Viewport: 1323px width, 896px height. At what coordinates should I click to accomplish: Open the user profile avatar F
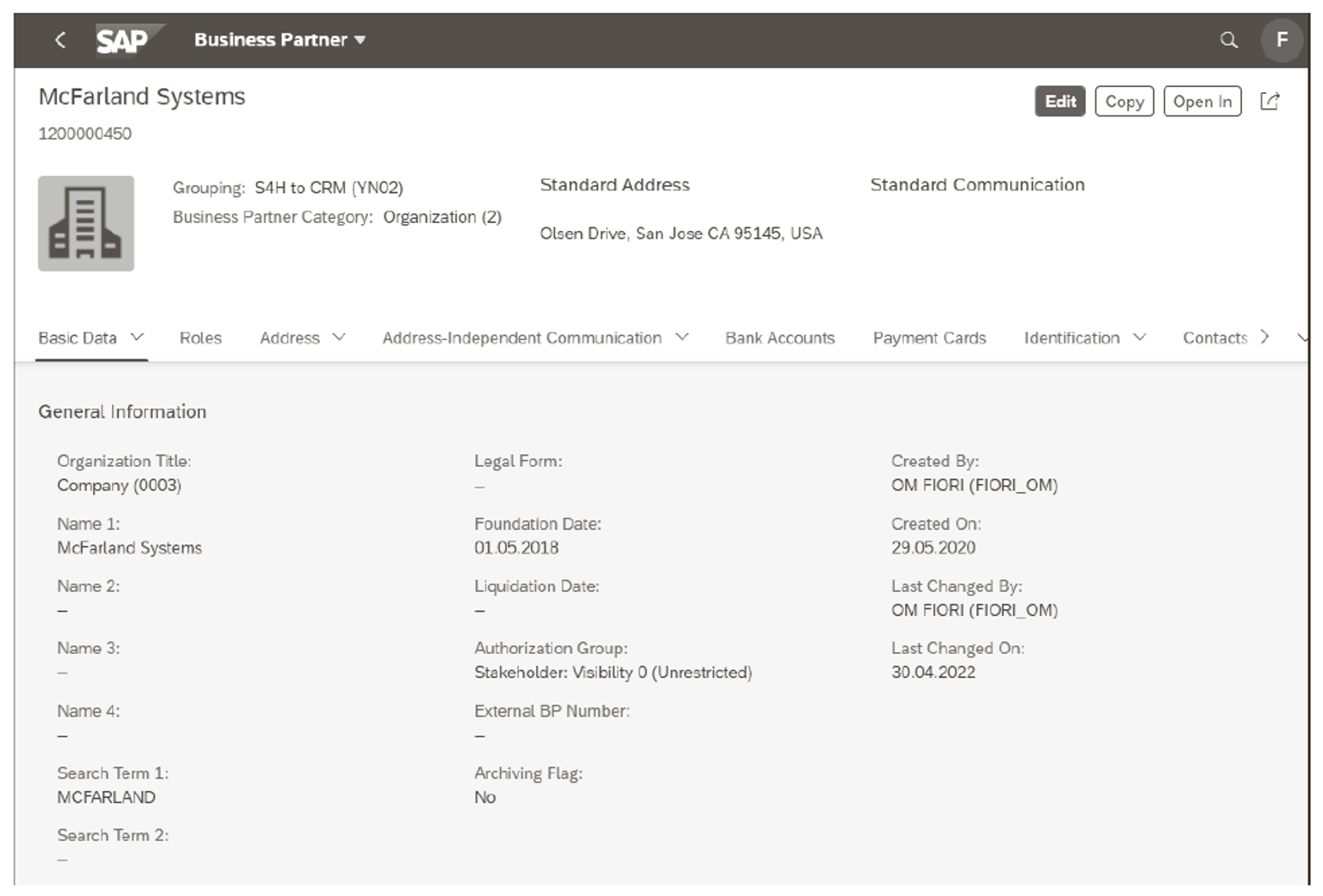(x=1282, y=40)
